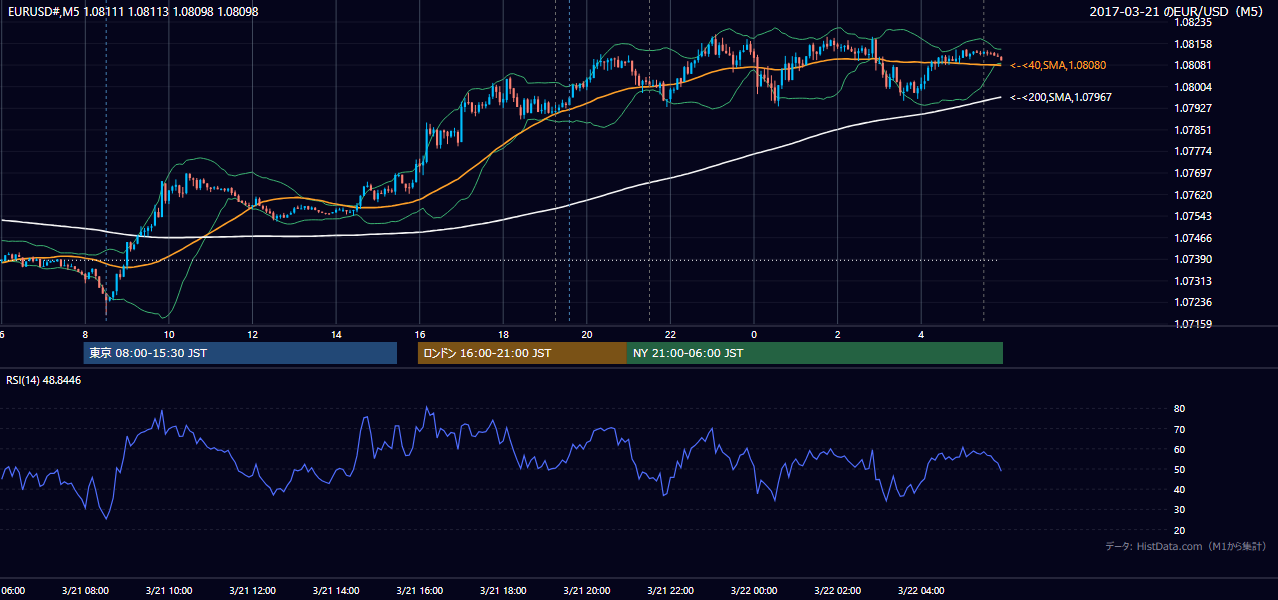Click the 3/21 20:00 bottom time label
The width and height of the screenshot is (1278, 600).
587,590
